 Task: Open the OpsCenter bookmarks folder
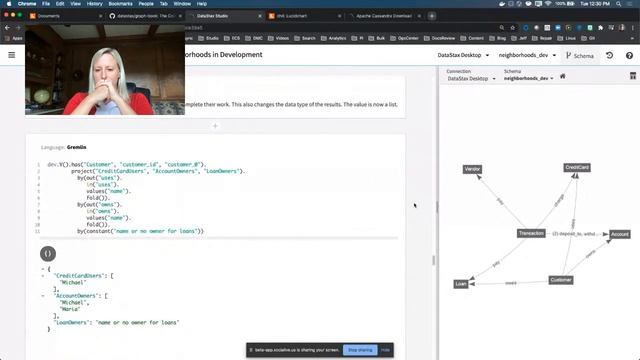pyautogui.click(x=404, y=38)
